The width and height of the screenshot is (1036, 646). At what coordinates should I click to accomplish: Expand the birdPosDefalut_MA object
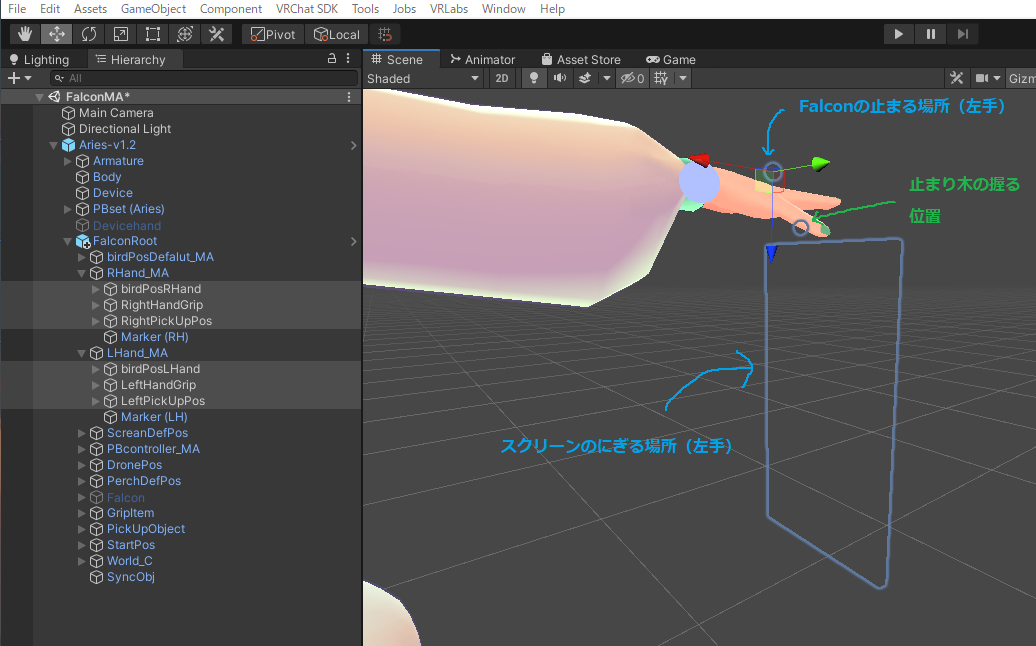(81, 258)
